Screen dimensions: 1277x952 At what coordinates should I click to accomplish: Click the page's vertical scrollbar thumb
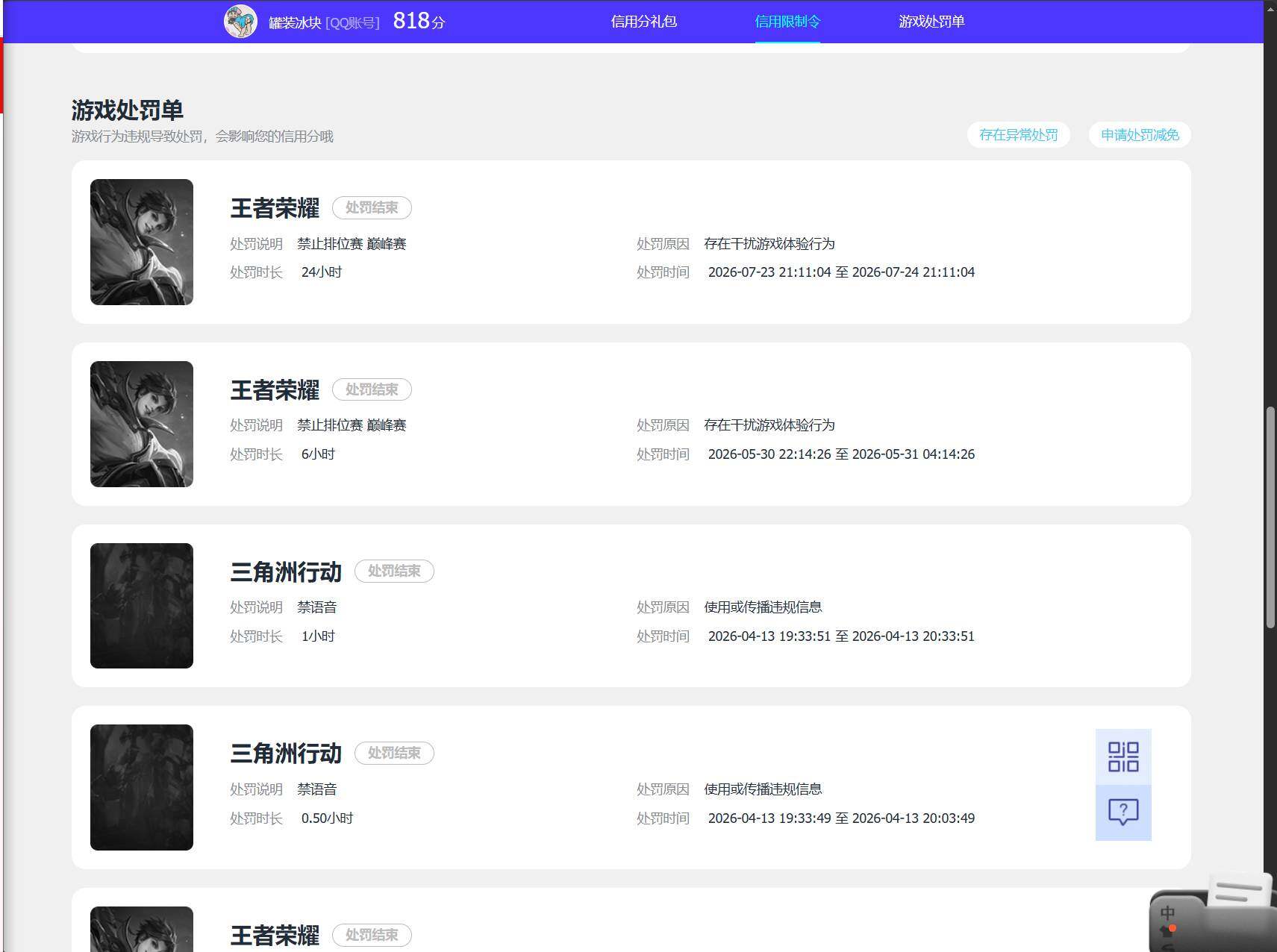point(1270,517)
